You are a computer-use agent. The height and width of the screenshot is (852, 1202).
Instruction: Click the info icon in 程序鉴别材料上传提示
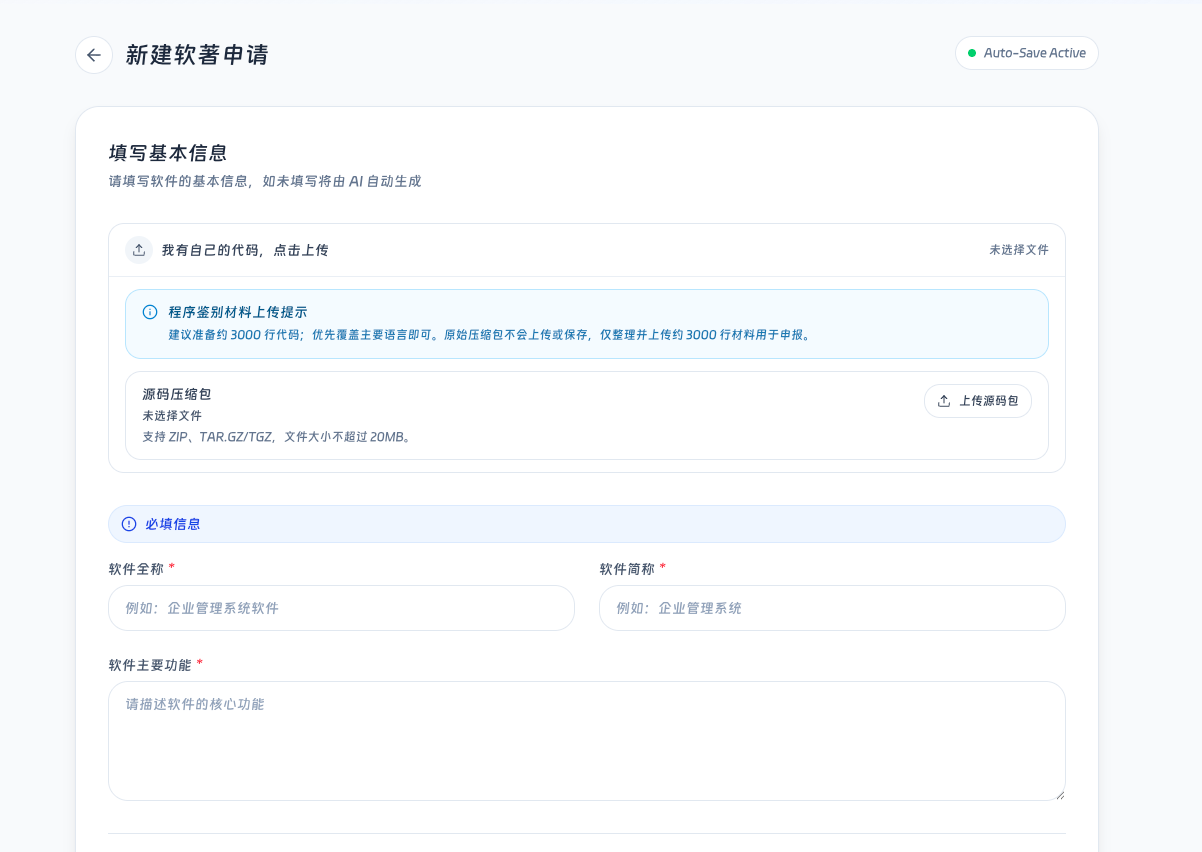150,312
